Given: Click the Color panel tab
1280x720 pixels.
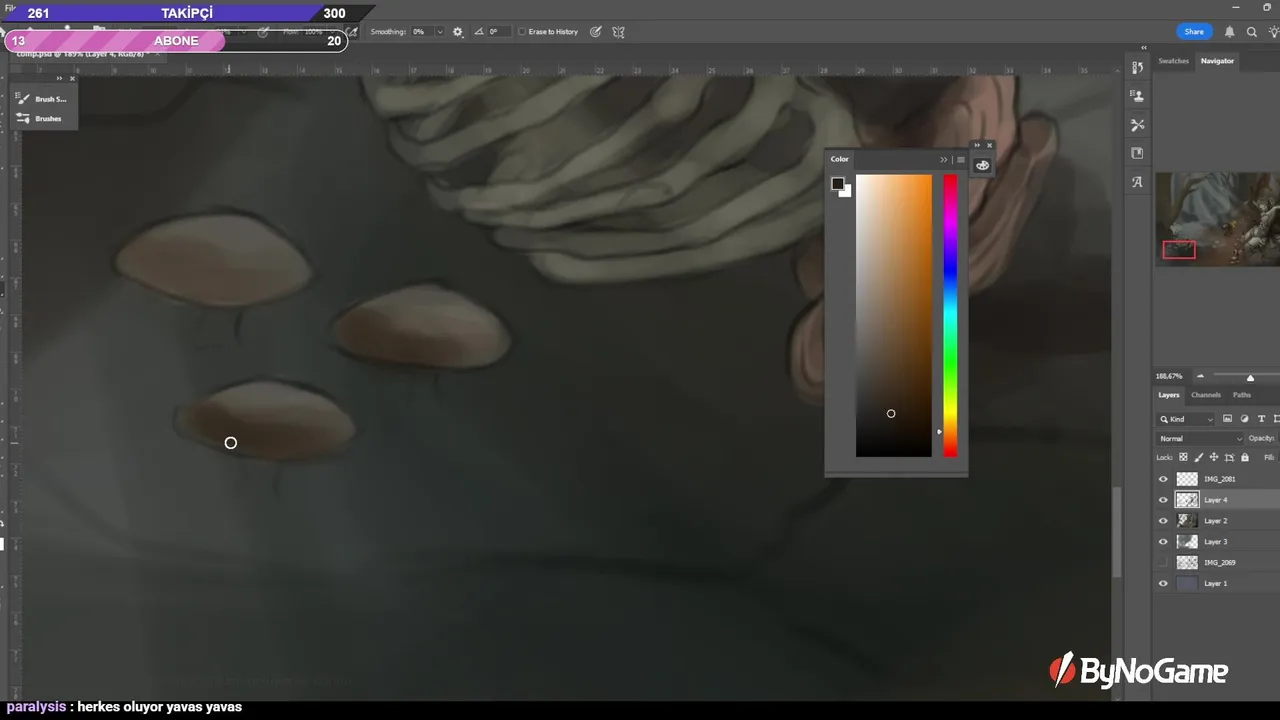Looking at the screenshot, I should [x=839, y=159].
